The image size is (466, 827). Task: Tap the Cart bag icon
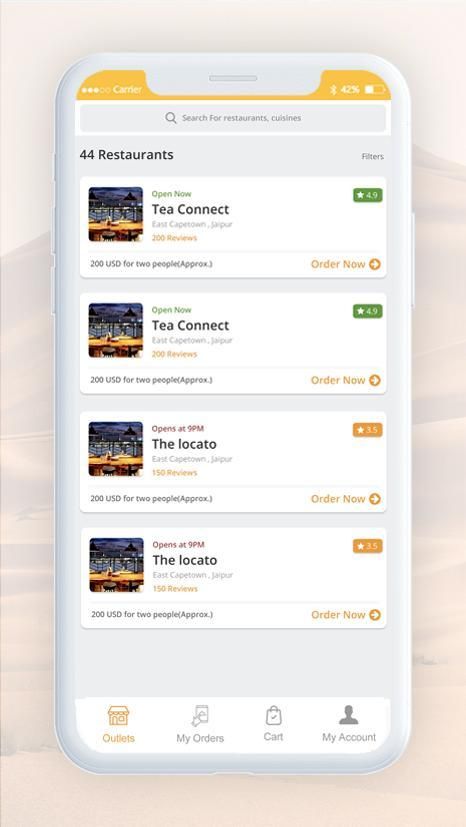pos(273,715)
